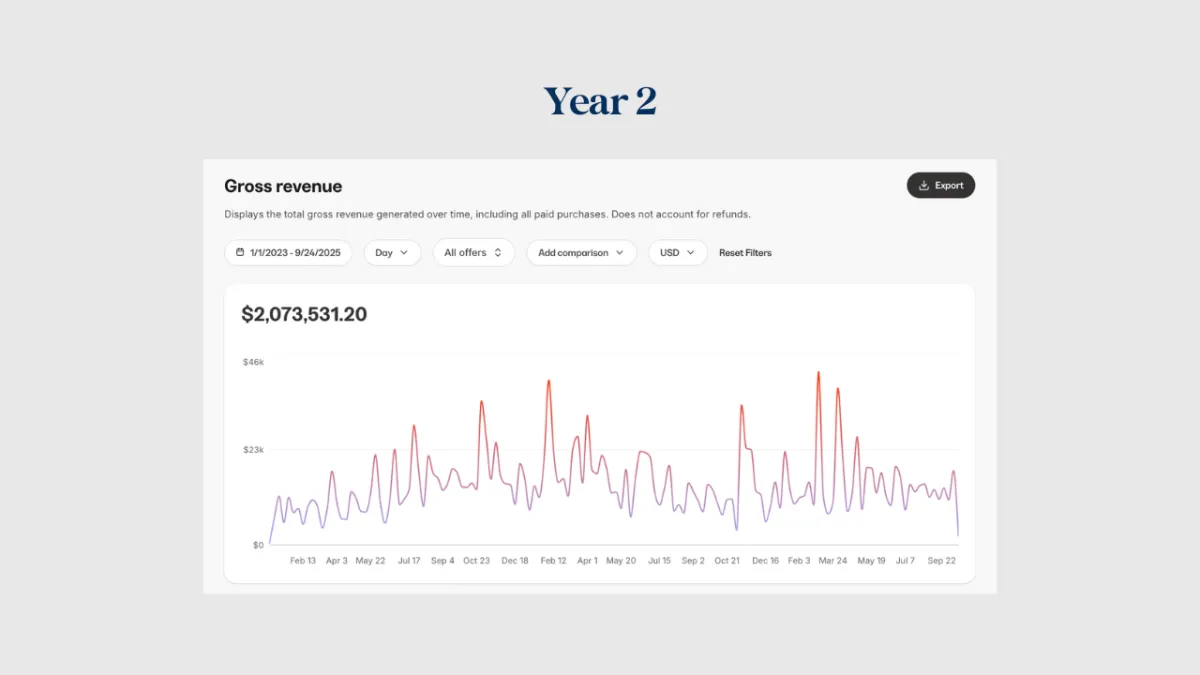This screenshot has height=675, width=1200.
Task: Click the Reset Filters link
Action: [745, 253]
